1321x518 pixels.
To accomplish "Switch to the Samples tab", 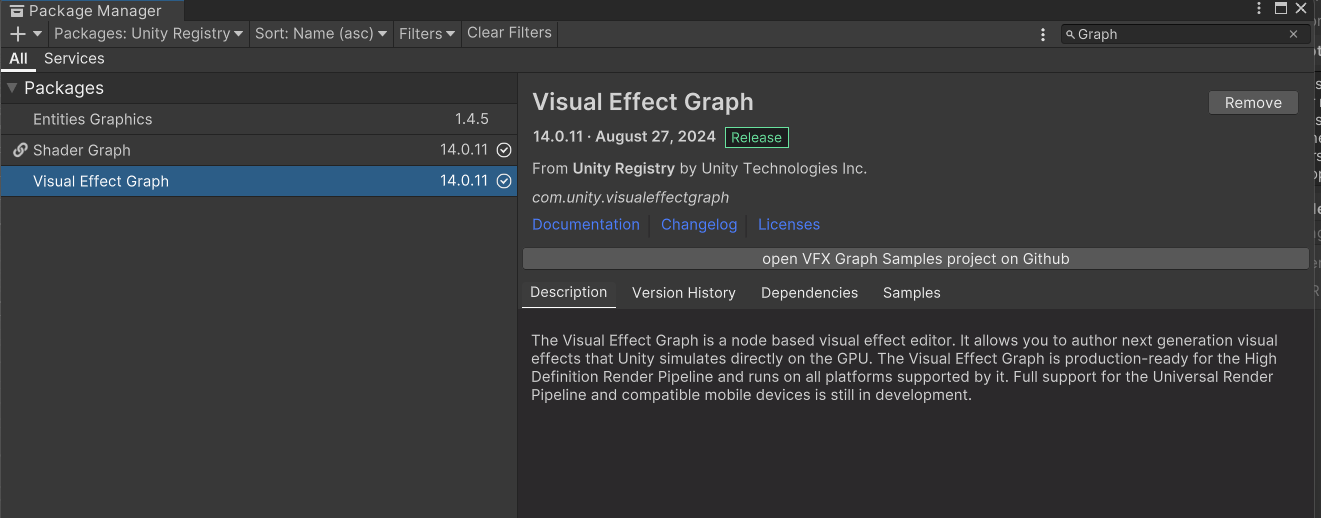I will (912, 293).
